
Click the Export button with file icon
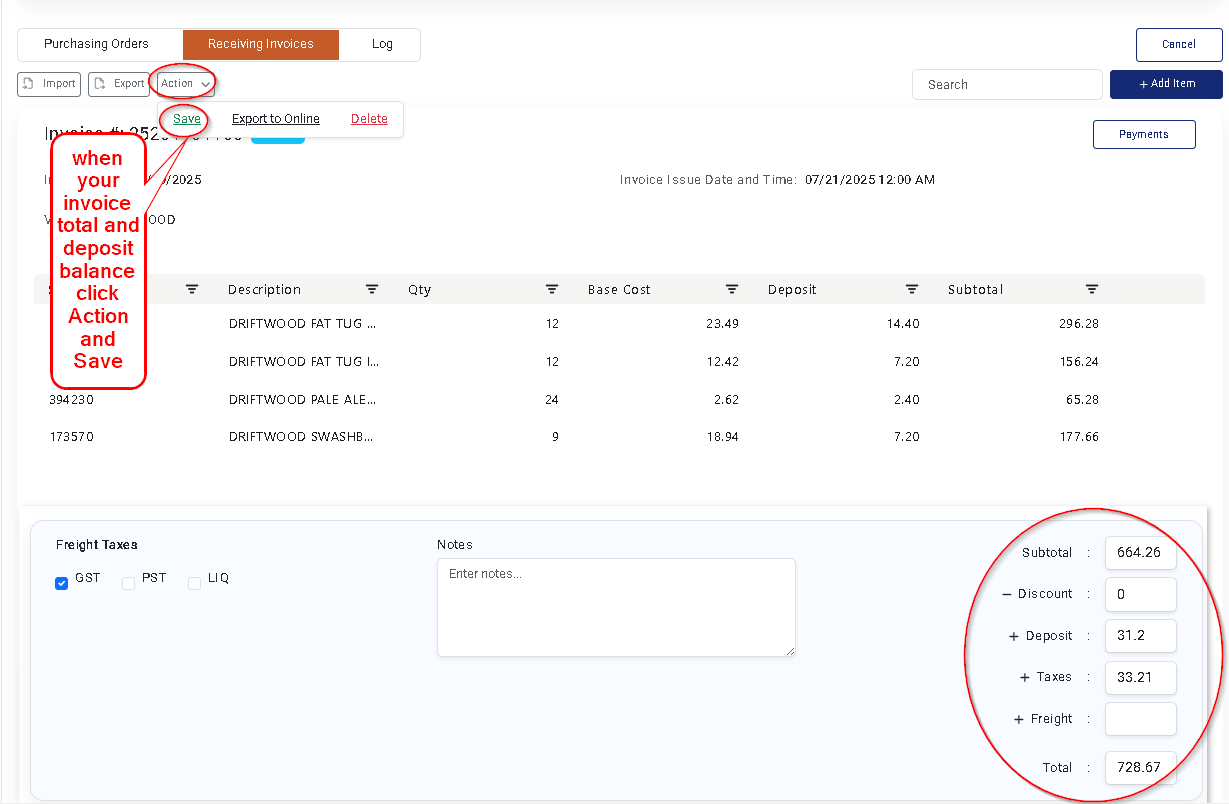coord(119,84)
